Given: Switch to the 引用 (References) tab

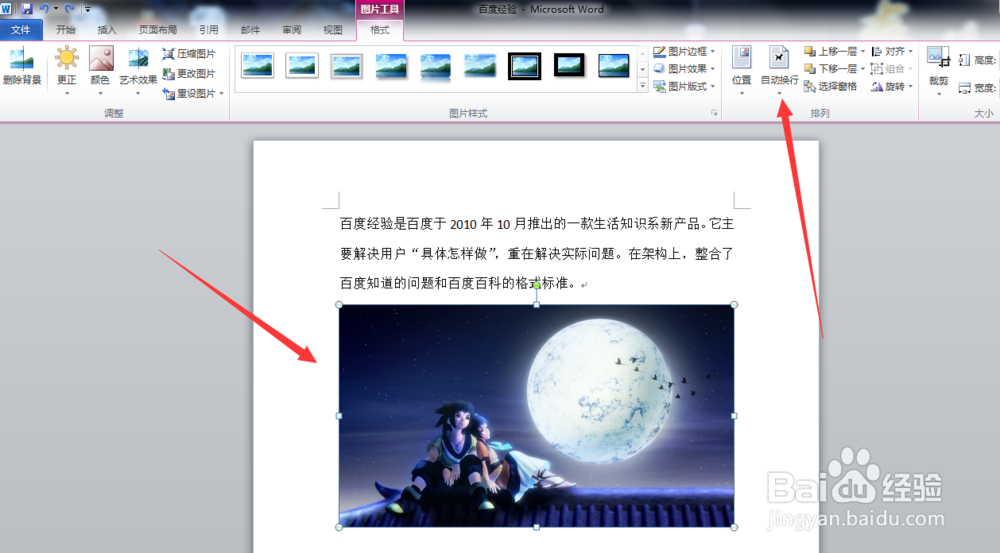Looking at the screenshot, I should click(x=209, y=30).
